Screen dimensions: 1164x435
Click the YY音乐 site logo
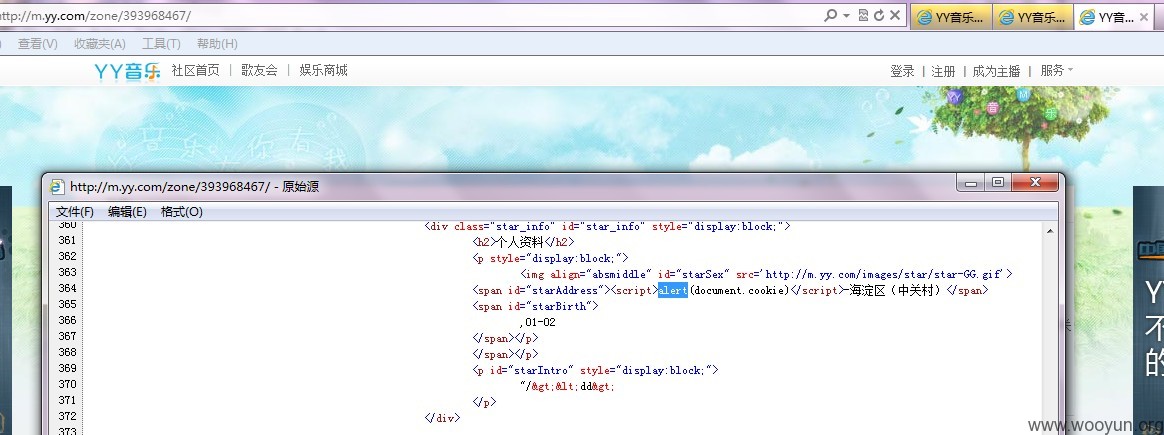point(127,71)
